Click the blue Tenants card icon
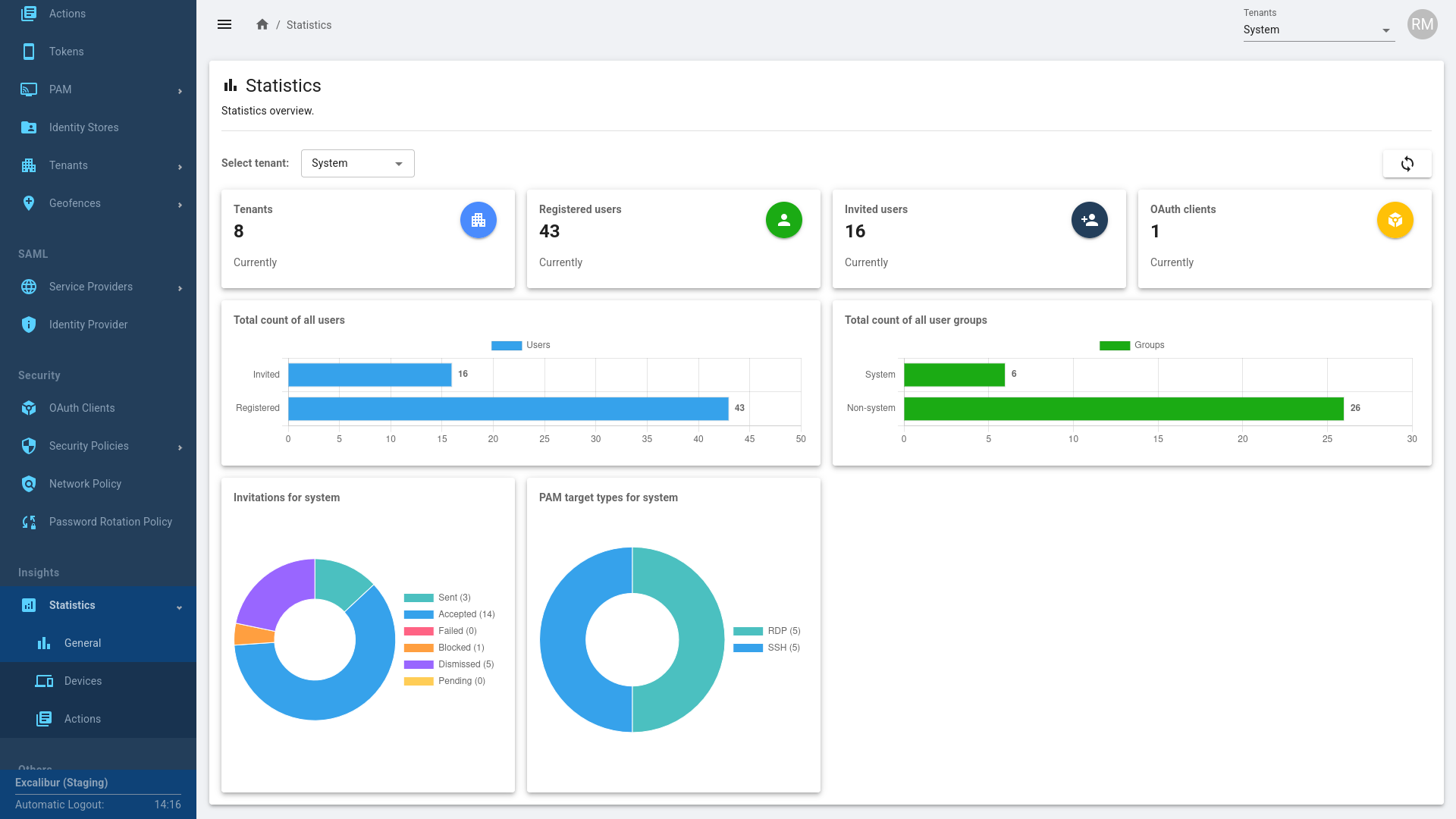 pyautogui.click(x=478, y=220)
